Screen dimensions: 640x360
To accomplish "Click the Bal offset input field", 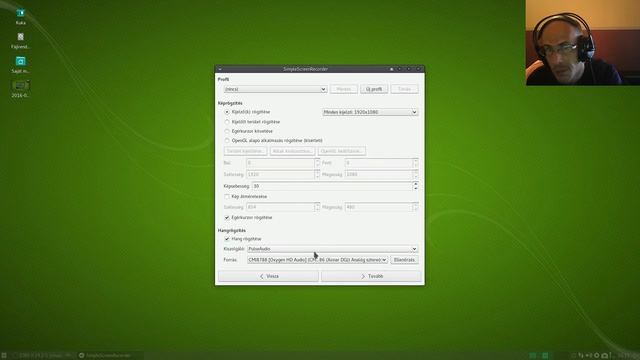I will 280,163.
